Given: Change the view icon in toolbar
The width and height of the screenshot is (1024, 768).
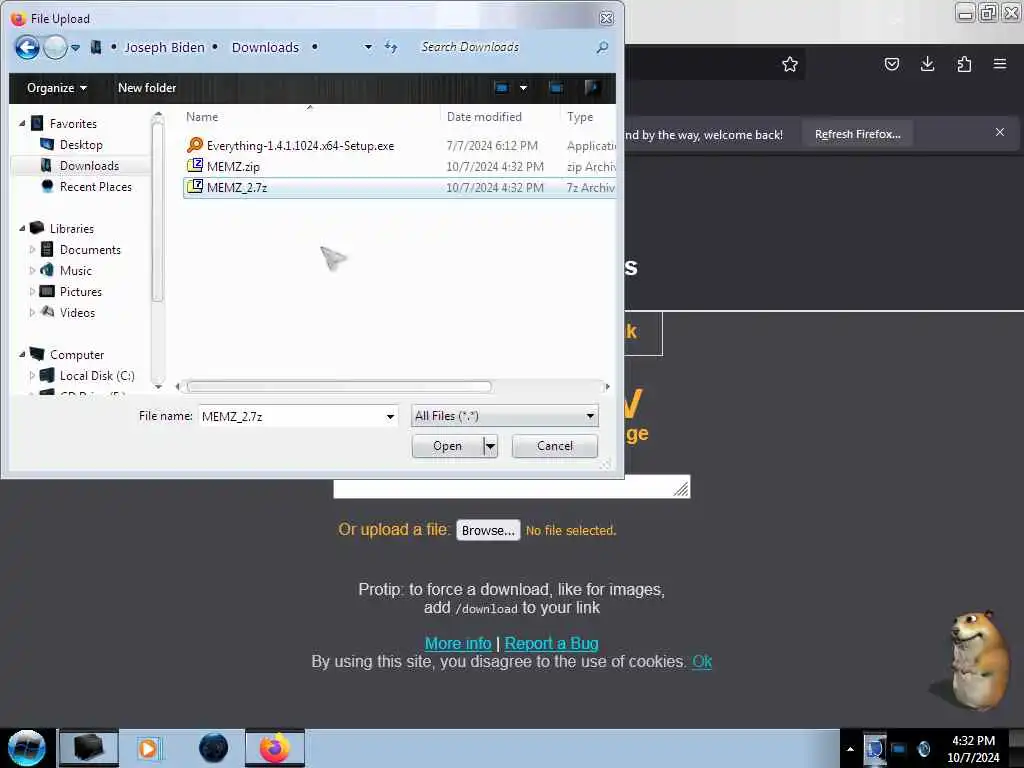Looking at the screenshot, I should (x=502, y=88).
